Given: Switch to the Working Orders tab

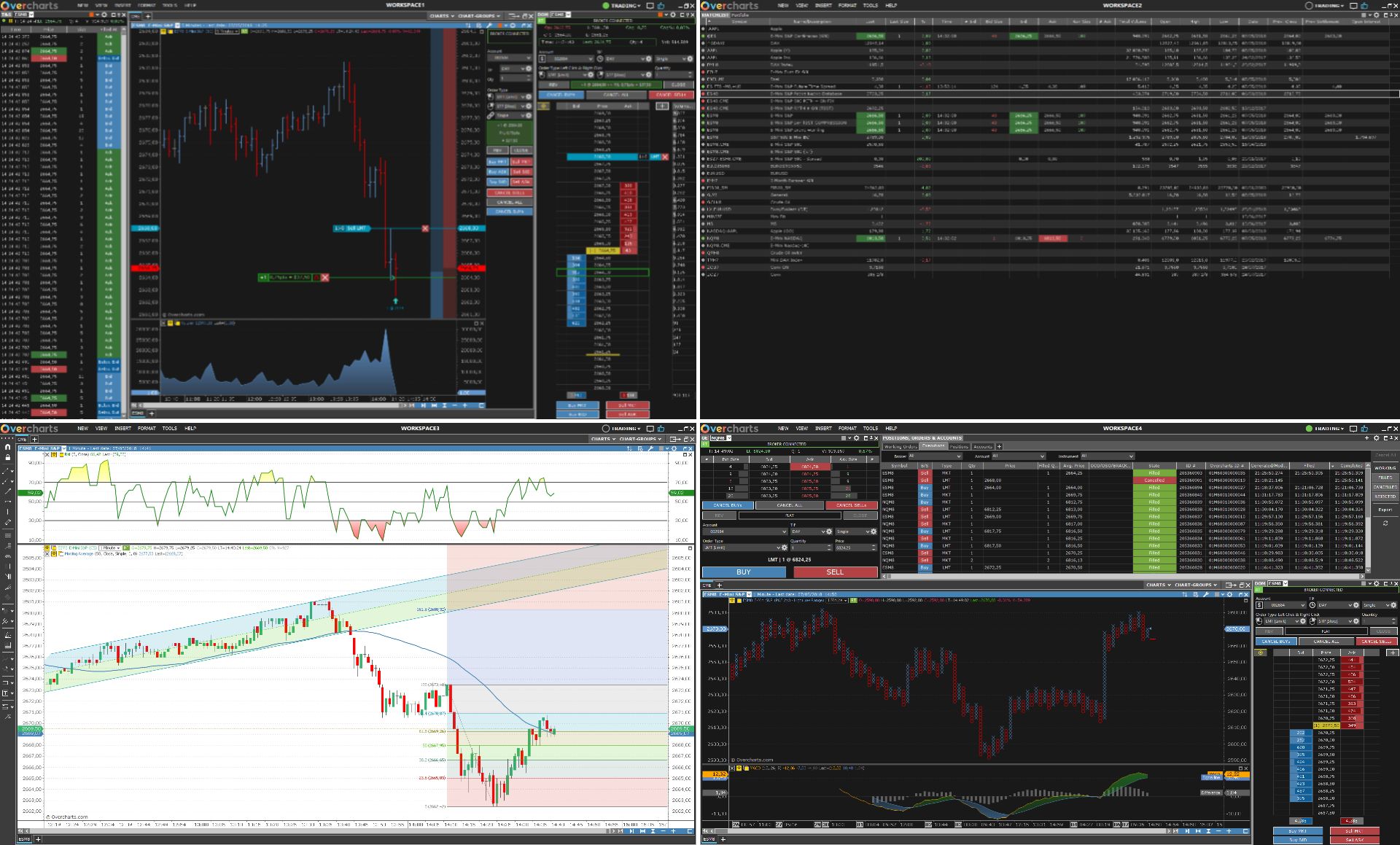Looking at the screenshot, I should 901,446.
